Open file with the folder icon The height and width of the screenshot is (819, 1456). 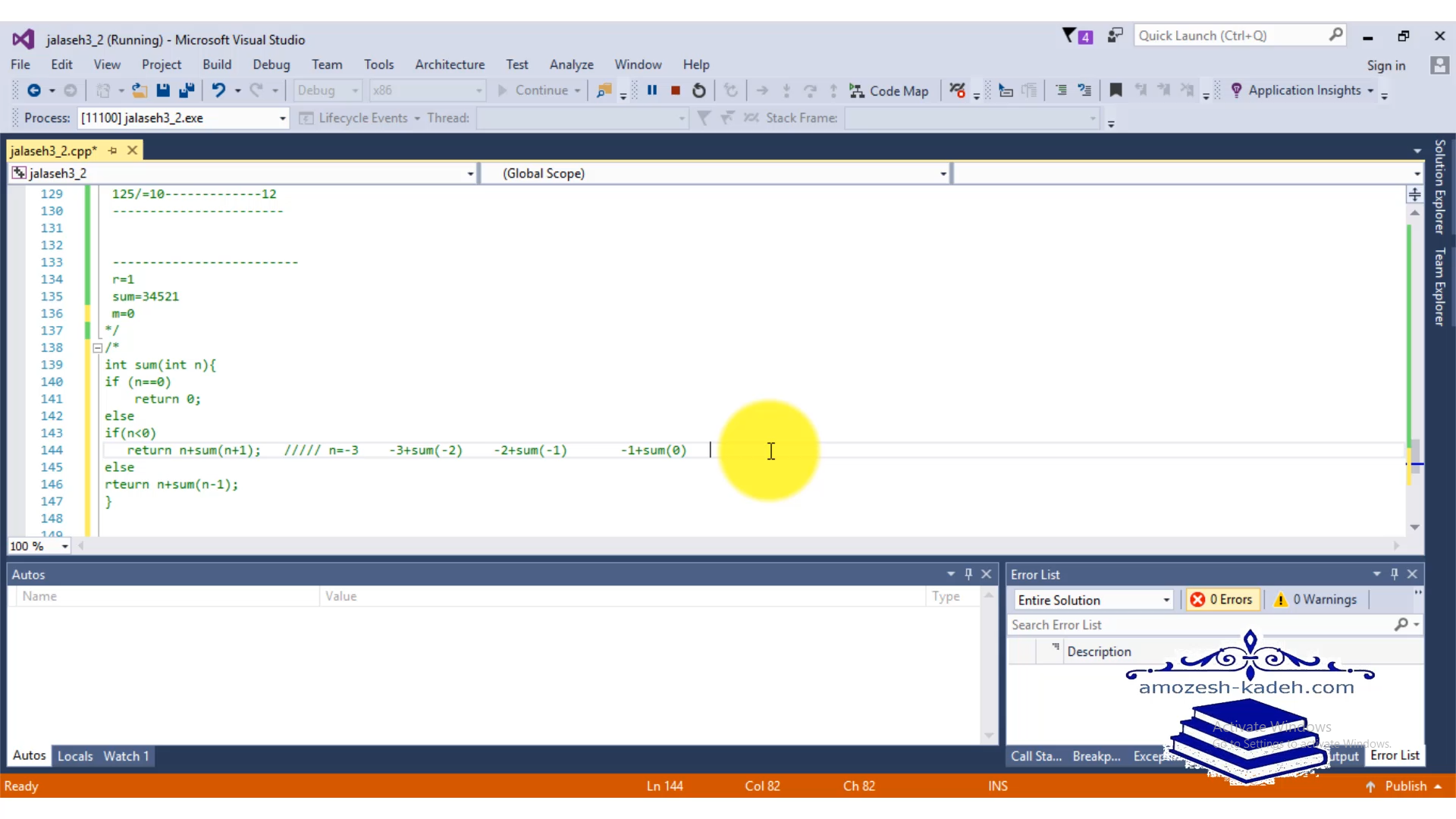(x=140, y=90)
